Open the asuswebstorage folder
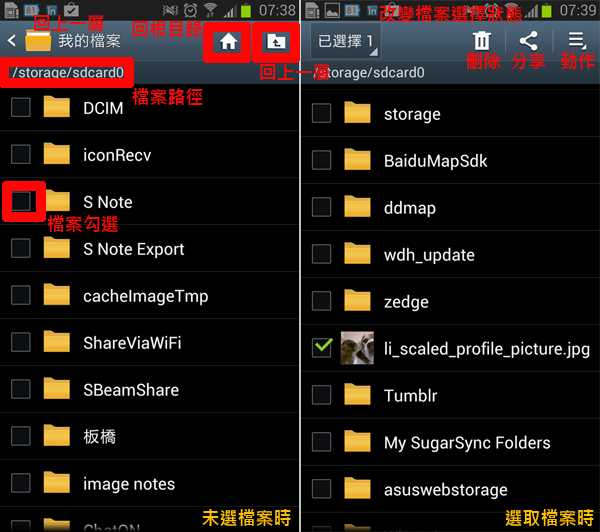 point(450,490)
